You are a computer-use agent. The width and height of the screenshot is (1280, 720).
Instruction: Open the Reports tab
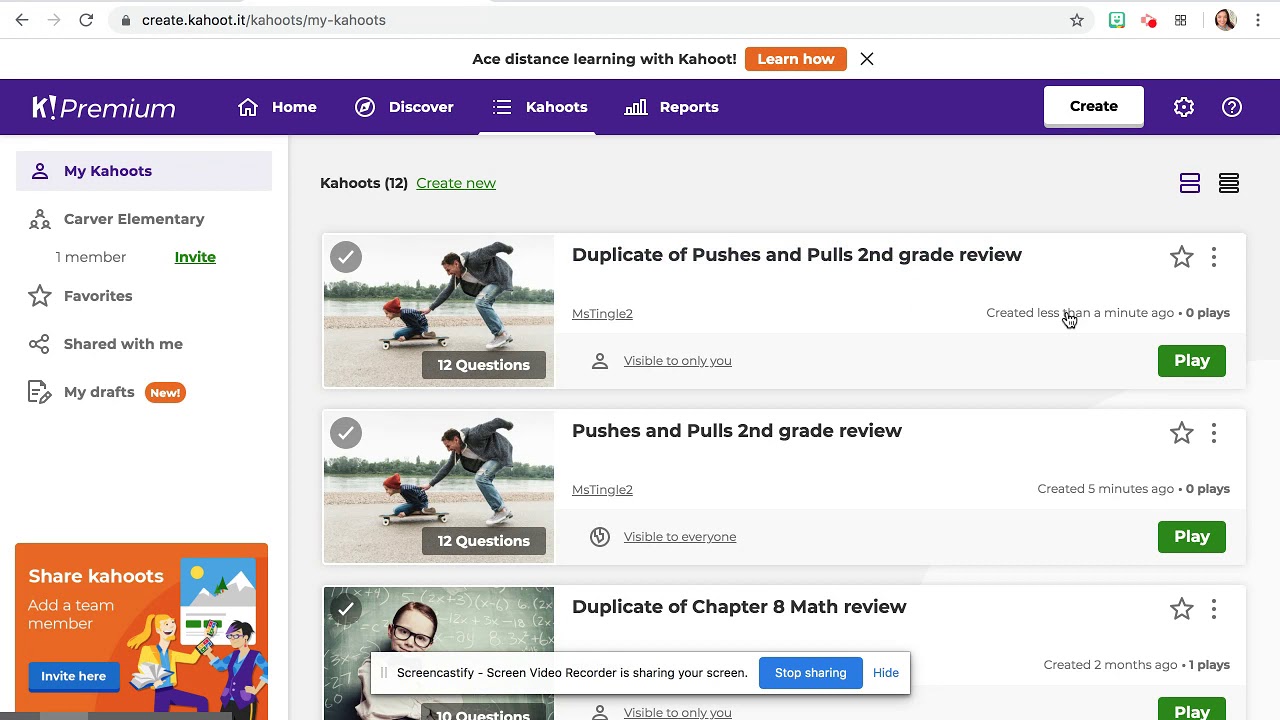click(x=671, y=107)
